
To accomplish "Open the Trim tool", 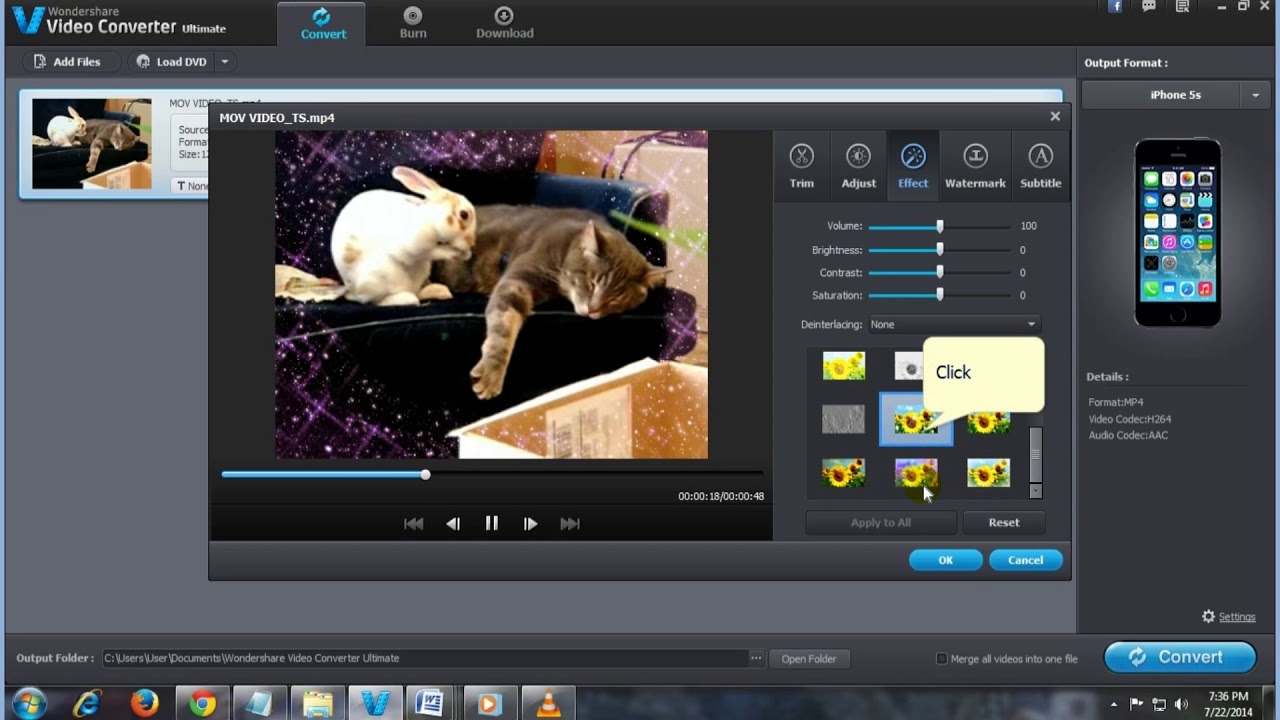I will pos(801,166).
